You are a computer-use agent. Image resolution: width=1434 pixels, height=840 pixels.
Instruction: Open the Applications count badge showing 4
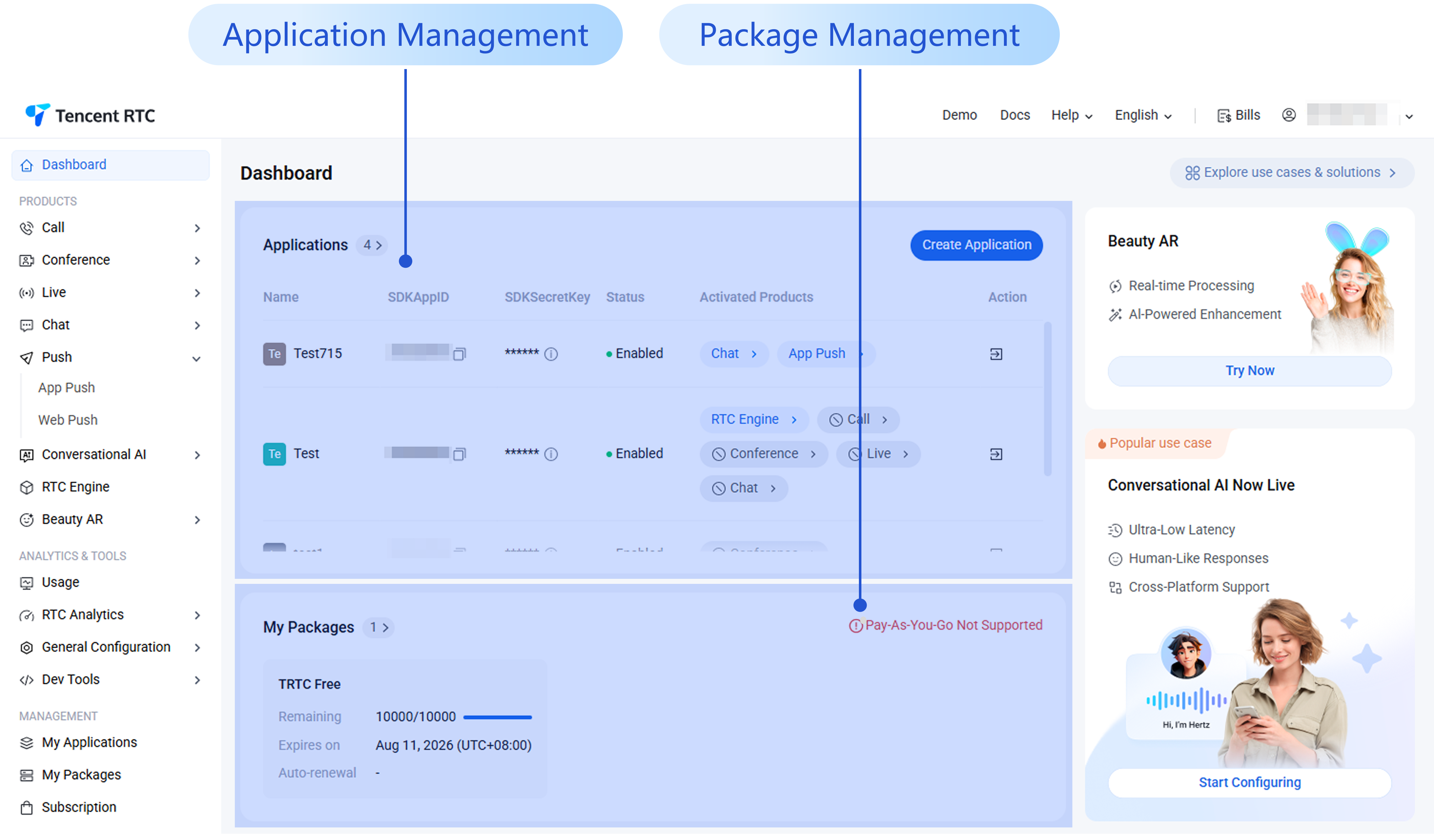(372, 245)
